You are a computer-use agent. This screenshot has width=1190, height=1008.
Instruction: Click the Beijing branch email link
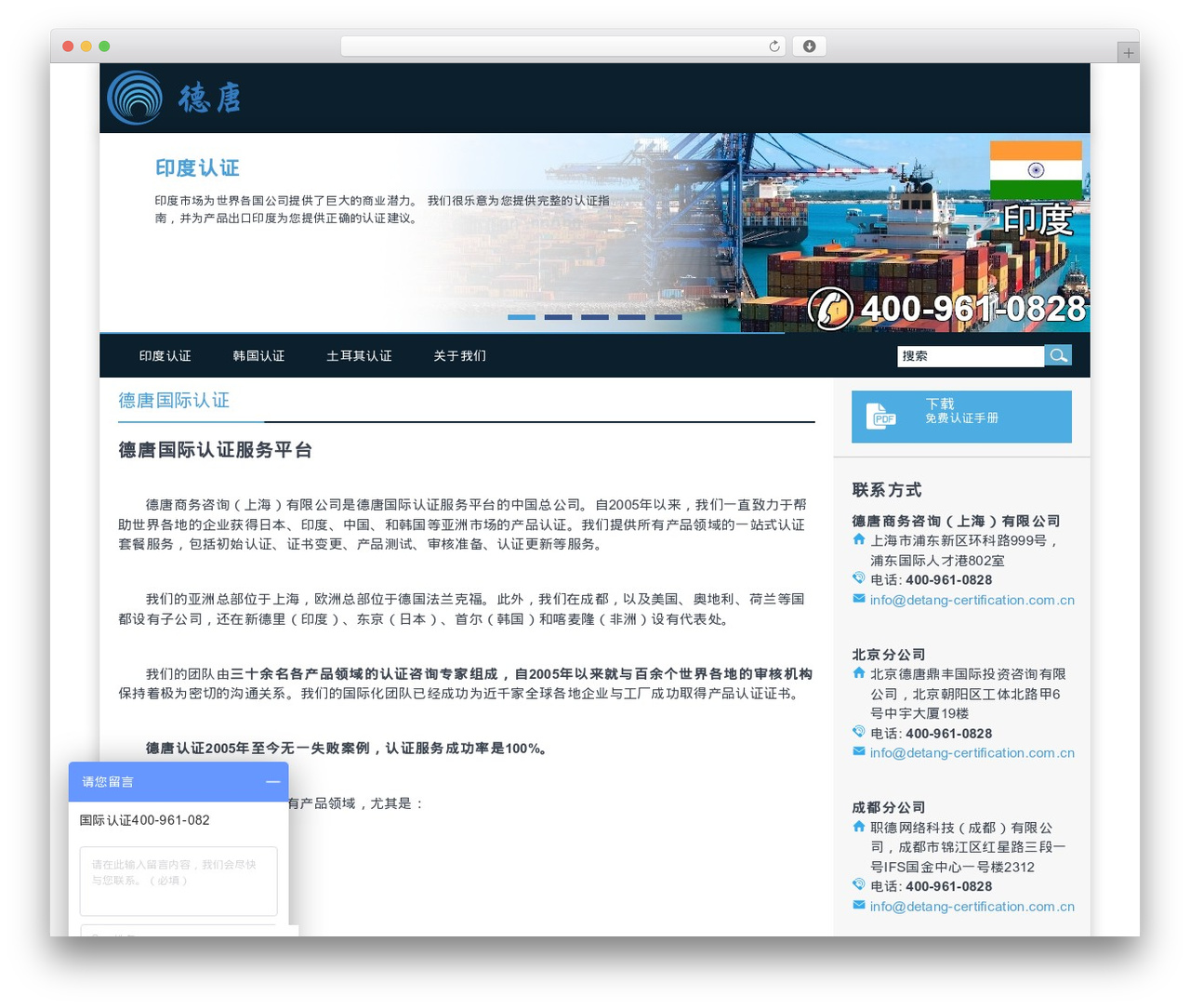[972, 753]
